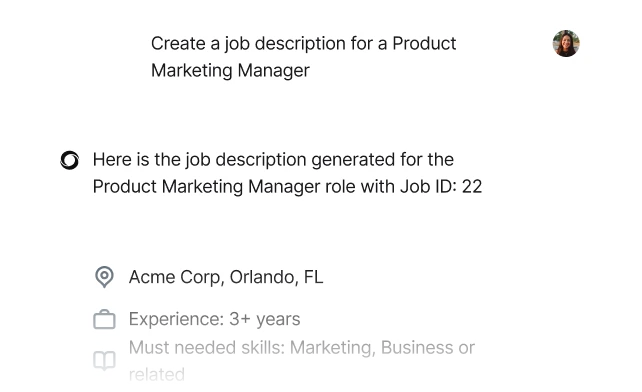The width and height of the screenshot is (642, 392).
Task: Click the "3+ years" value
Action: tap(264, 319)
